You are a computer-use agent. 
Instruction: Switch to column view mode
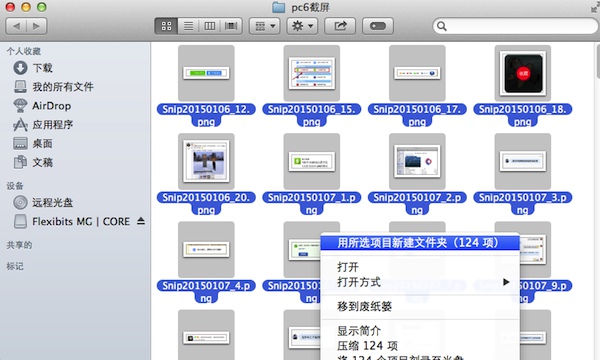[210, 26]
